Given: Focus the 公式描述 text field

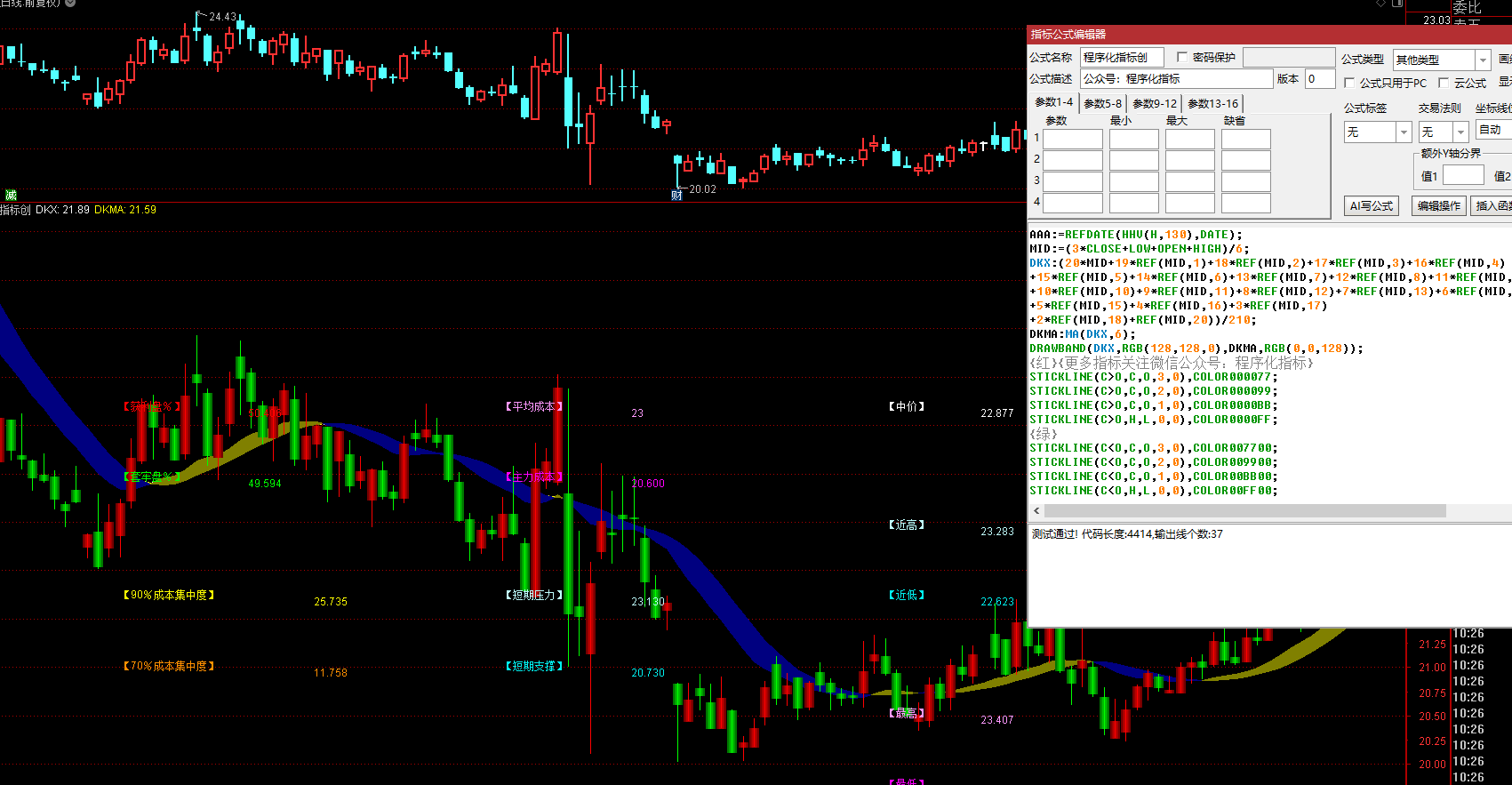Looking at the screenshot, I should (1176, 79).
